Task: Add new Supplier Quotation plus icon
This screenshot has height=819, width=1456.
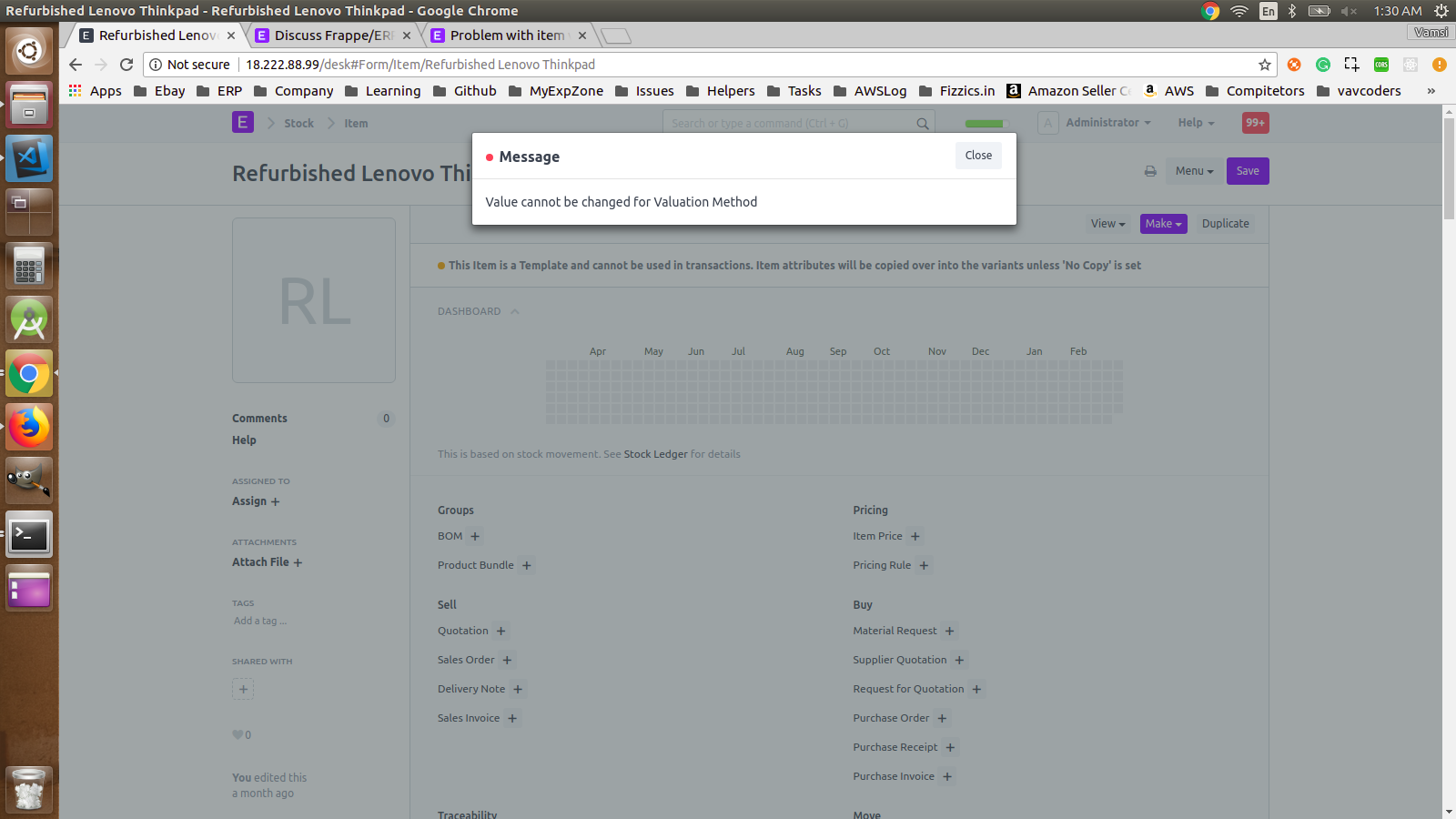Action: click(x=959, y=661)
